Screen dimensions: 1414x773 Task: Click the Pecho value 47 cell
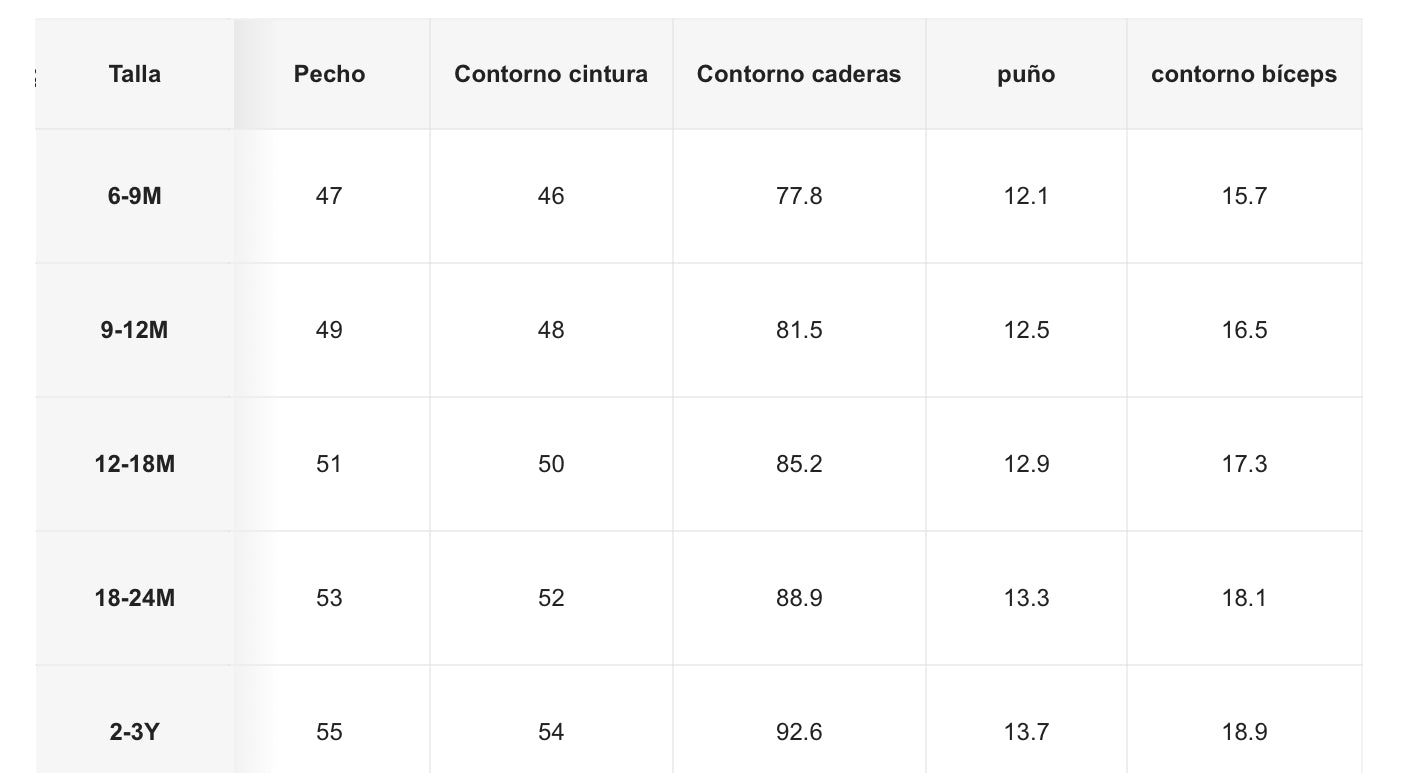tap(329, 196)
